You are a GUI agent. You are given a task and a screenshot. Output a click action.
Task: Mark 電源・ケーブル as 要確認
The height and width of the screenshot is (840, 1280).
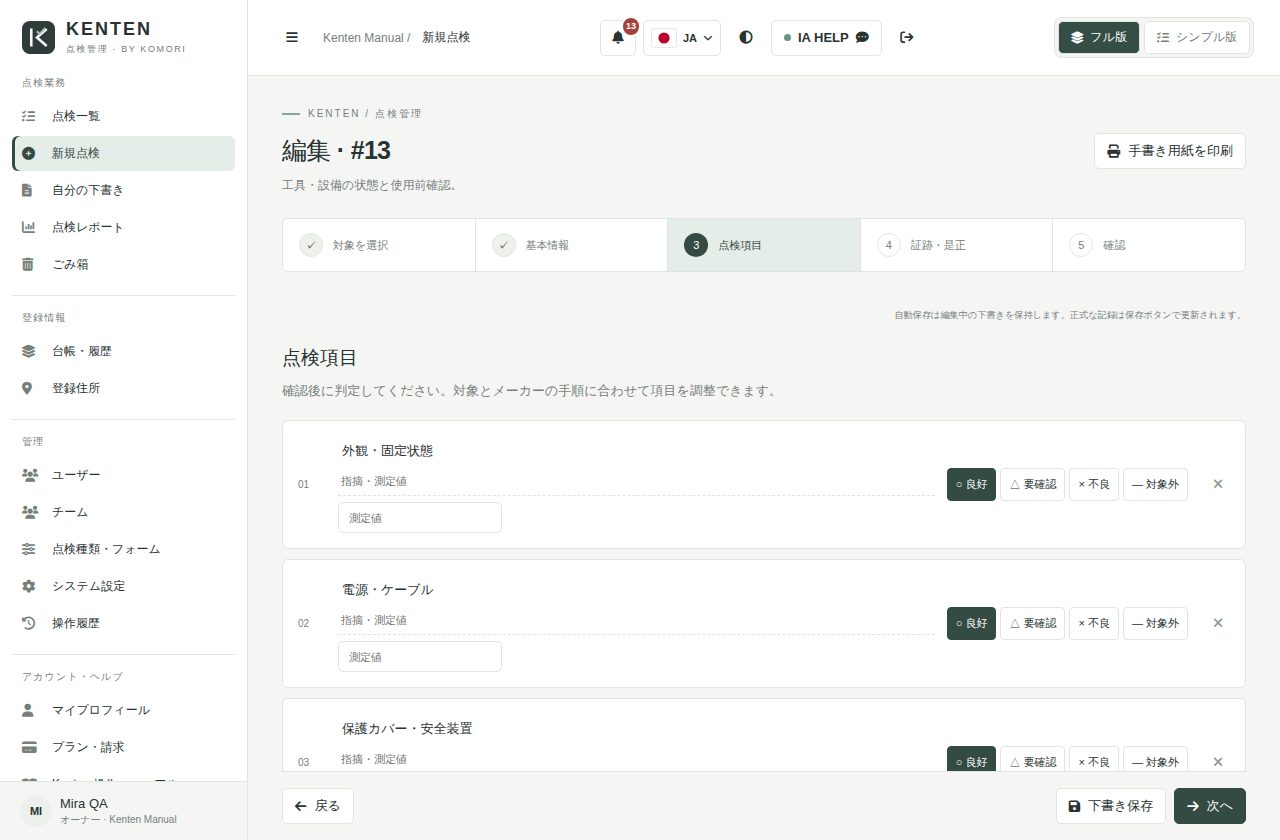[x=1032, y=623]
